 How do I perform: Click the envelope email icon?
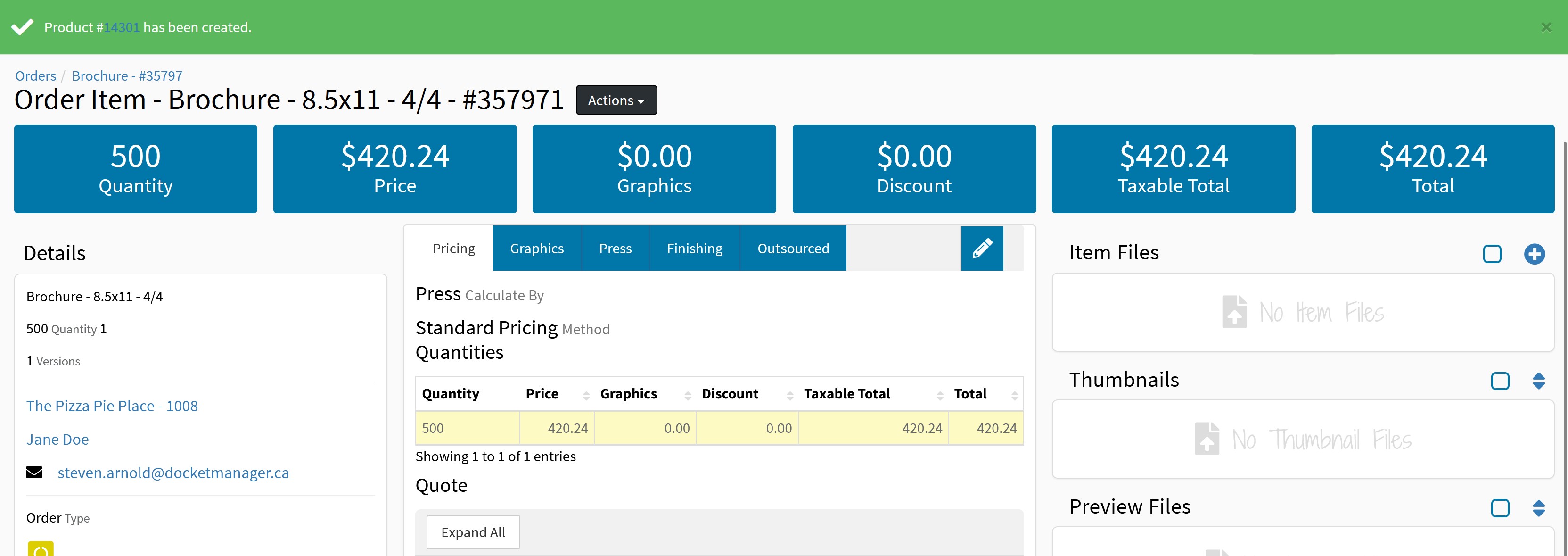pos(34,473)
